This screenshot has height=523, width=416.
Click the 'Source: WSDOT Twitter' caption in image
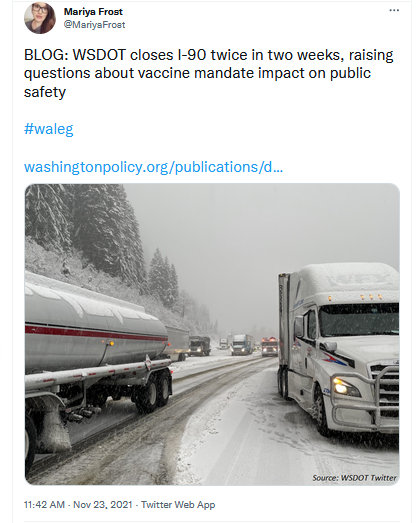(x=354, y=478)
